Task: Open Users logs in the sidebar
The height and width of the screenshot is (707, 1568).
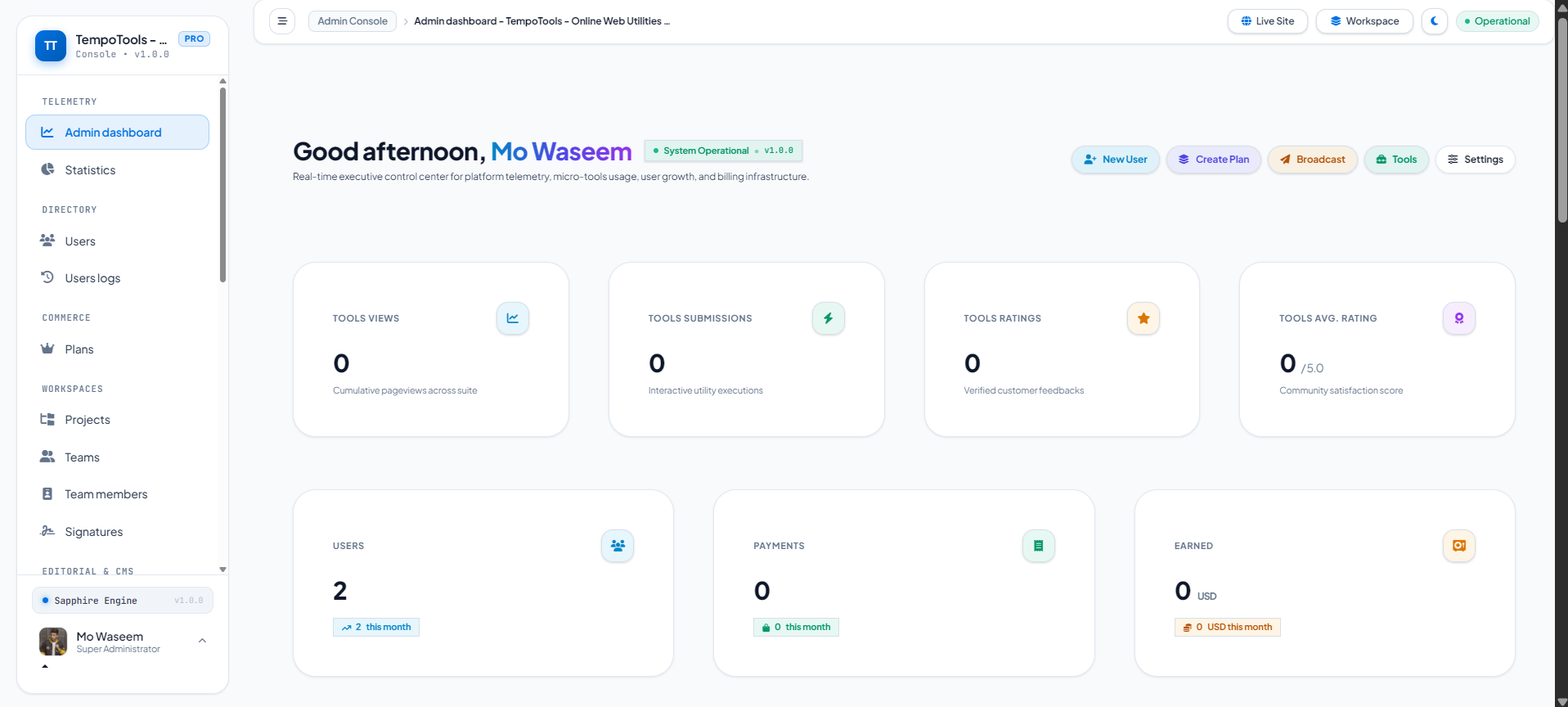Action: [x=117, y=278]
